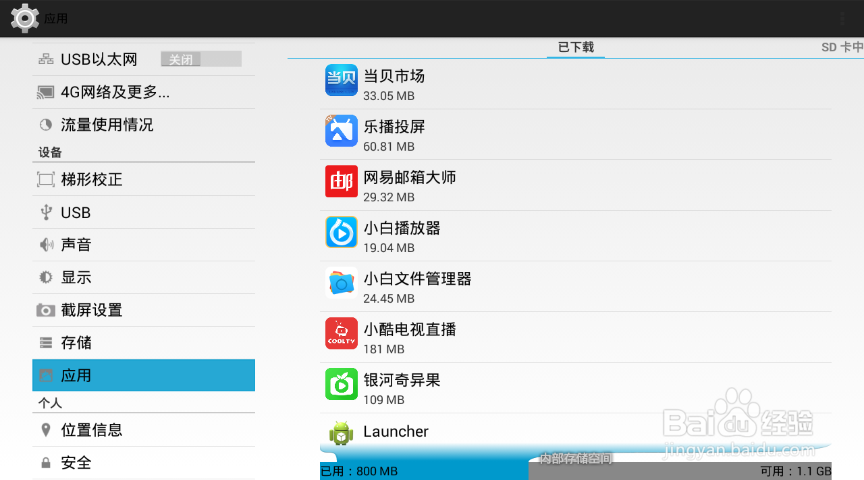Open 存储 settings
Screen dimensions: 864x480
[144, 343]
